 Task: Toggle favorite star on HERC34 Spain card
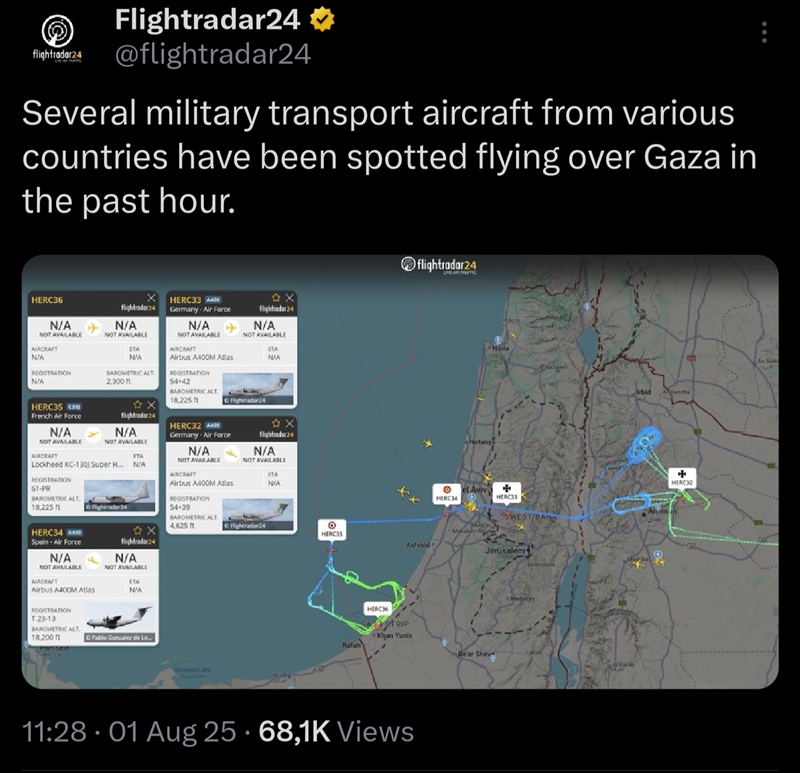click(x=137, y=530)
